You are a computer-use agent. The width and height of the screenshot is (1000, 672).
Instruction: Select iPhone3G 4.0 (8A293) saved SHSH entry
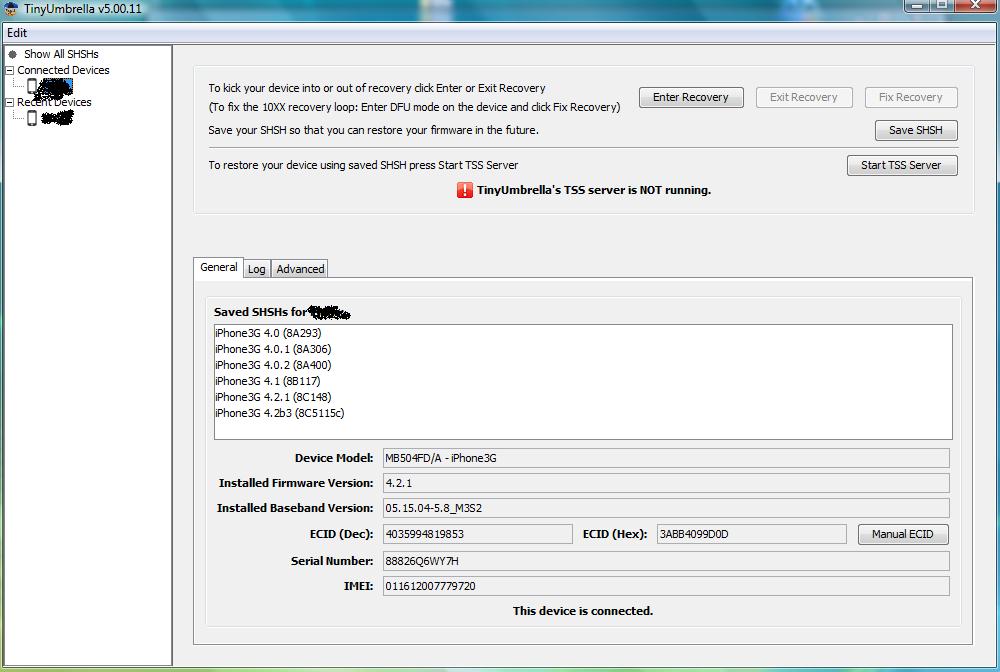tap(268, 333)
